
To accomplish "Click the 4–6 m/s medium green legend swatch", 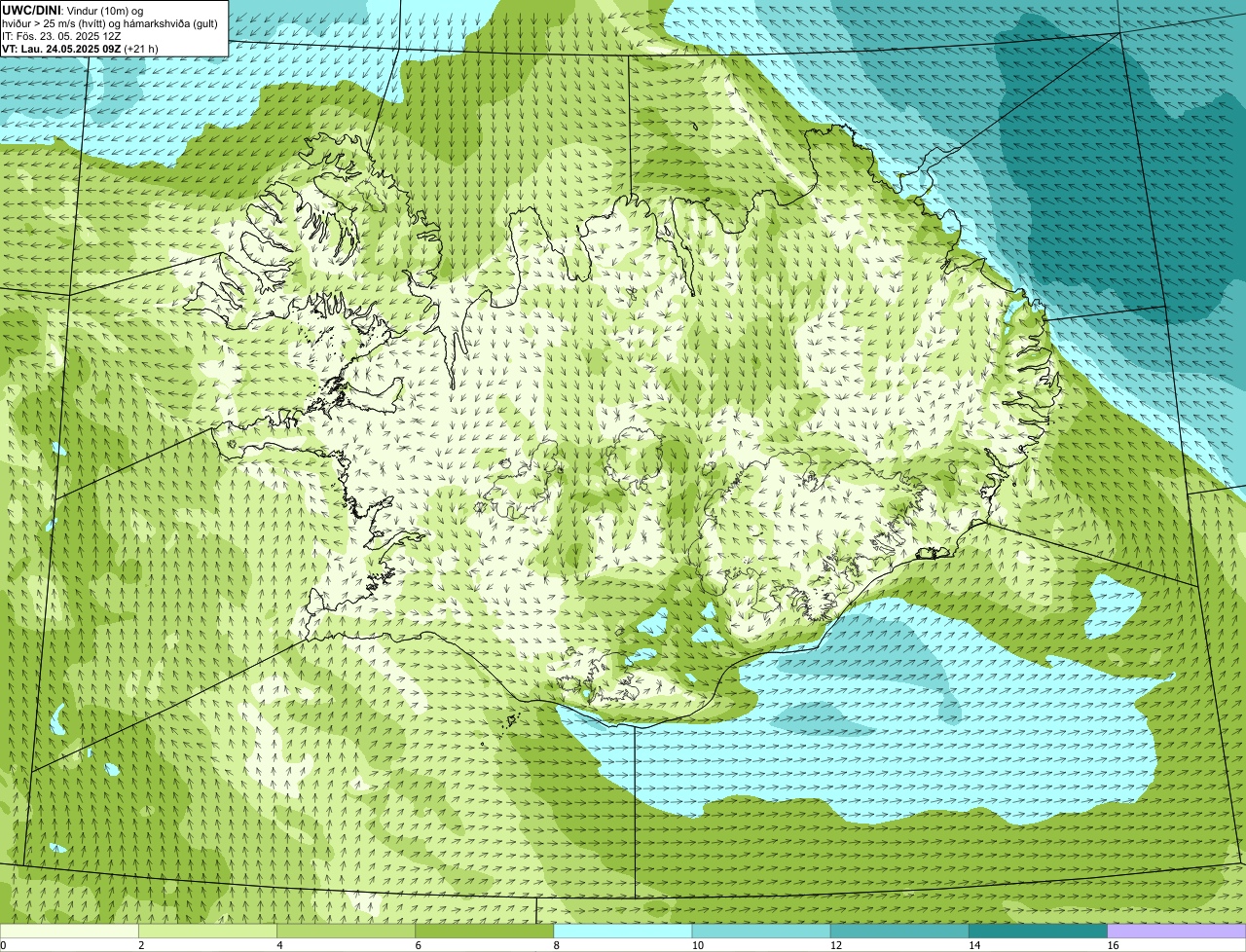I will (x=346, y=931).
